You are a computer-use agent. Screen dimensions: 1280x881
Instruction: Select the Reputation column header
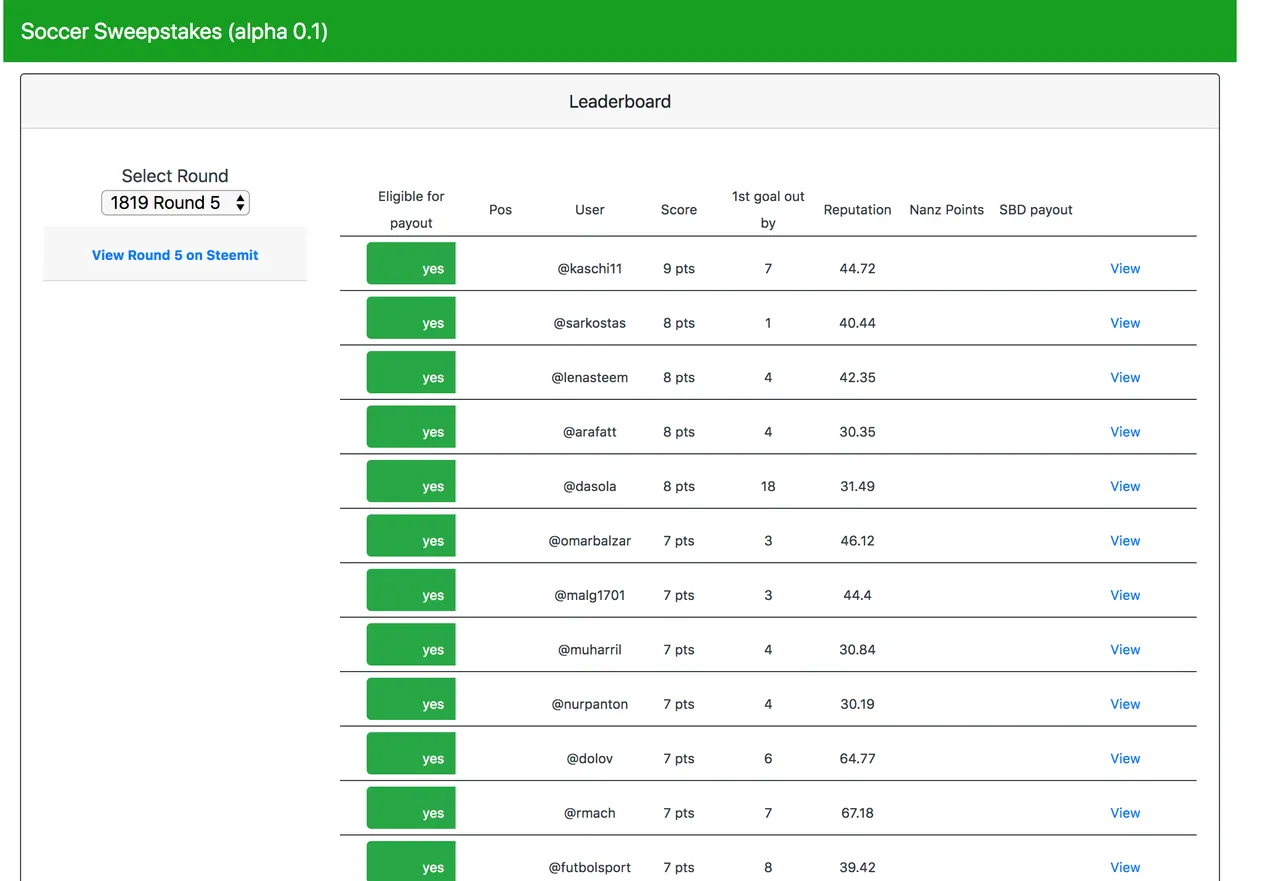[858, 210]
